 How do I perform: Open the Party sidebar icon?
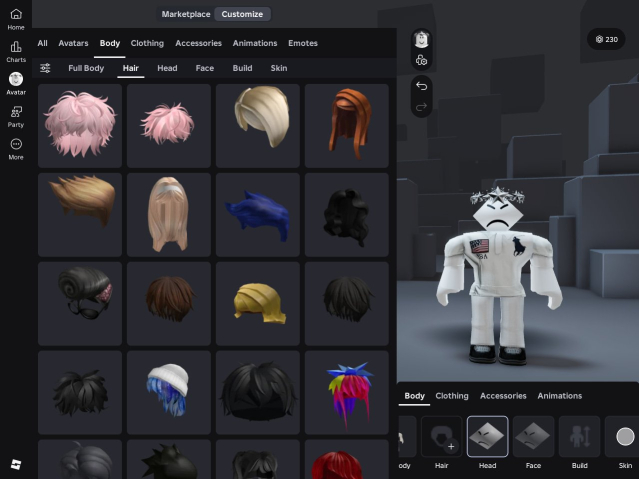click(x=16, y=115)
